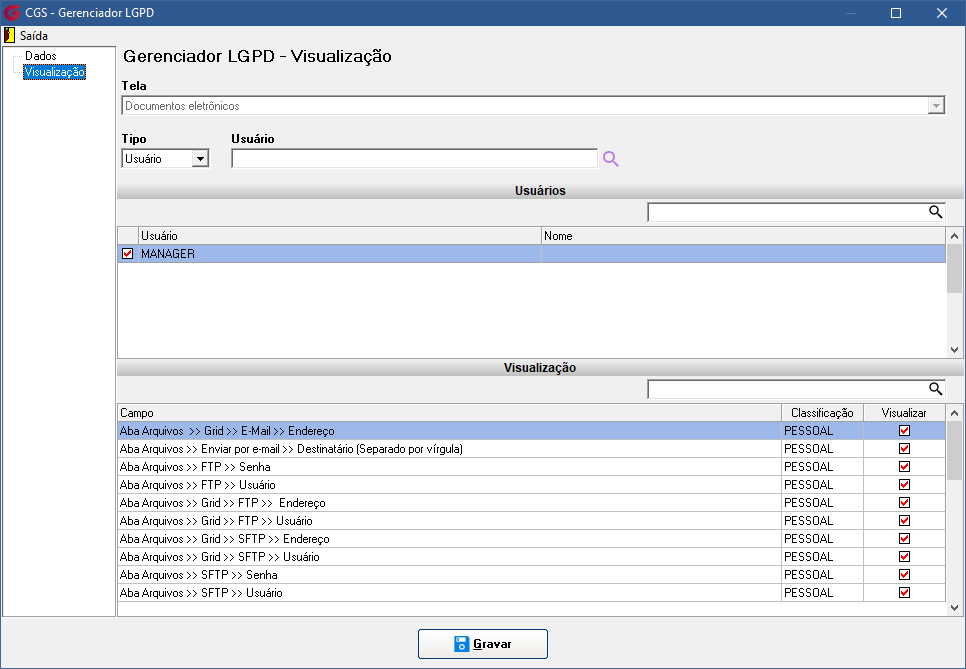Select Visualização in the left tree

pyautogui.click(x=54, y=72)
